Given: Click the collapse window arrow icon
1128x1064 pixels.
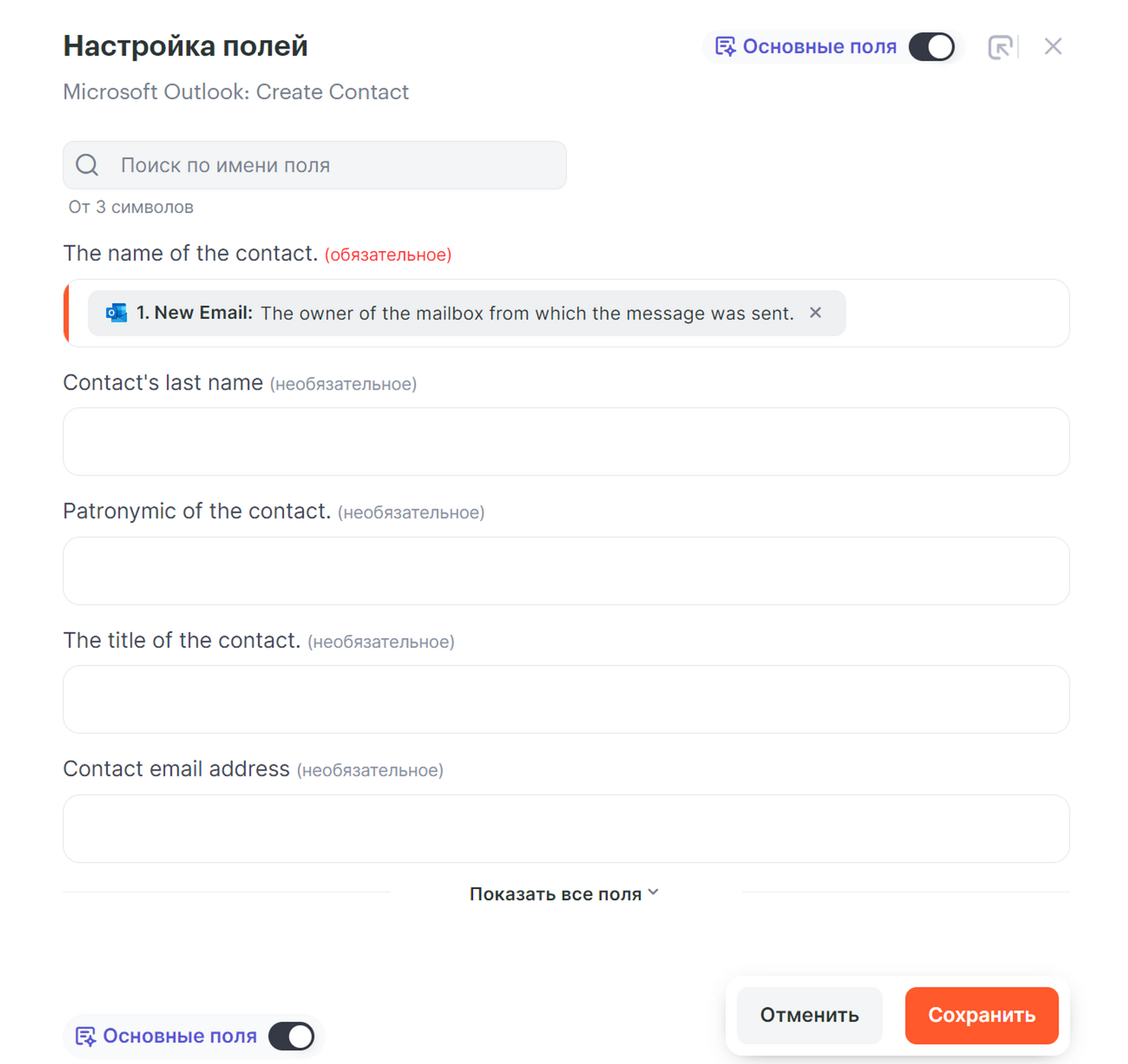Looking at the screenshot, I should coord(1000,47).
